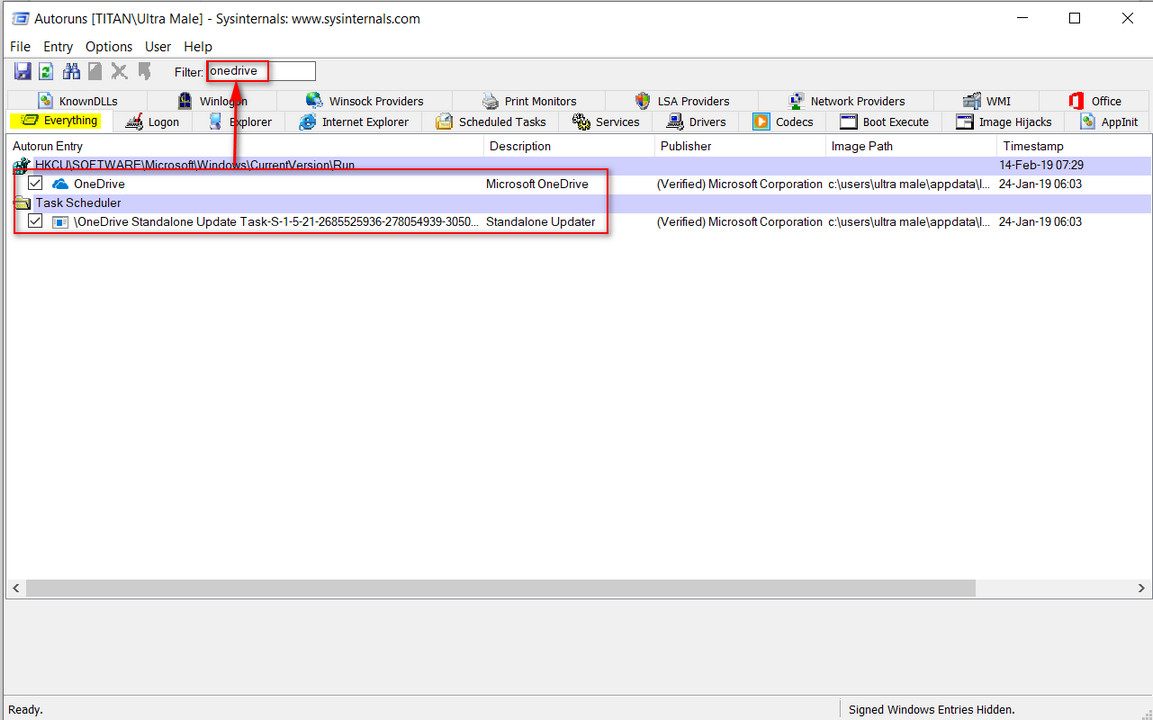The image size is (1153, 720).
Task: Switch to the Winsock Providers tab
Action: tap(365, 101)
